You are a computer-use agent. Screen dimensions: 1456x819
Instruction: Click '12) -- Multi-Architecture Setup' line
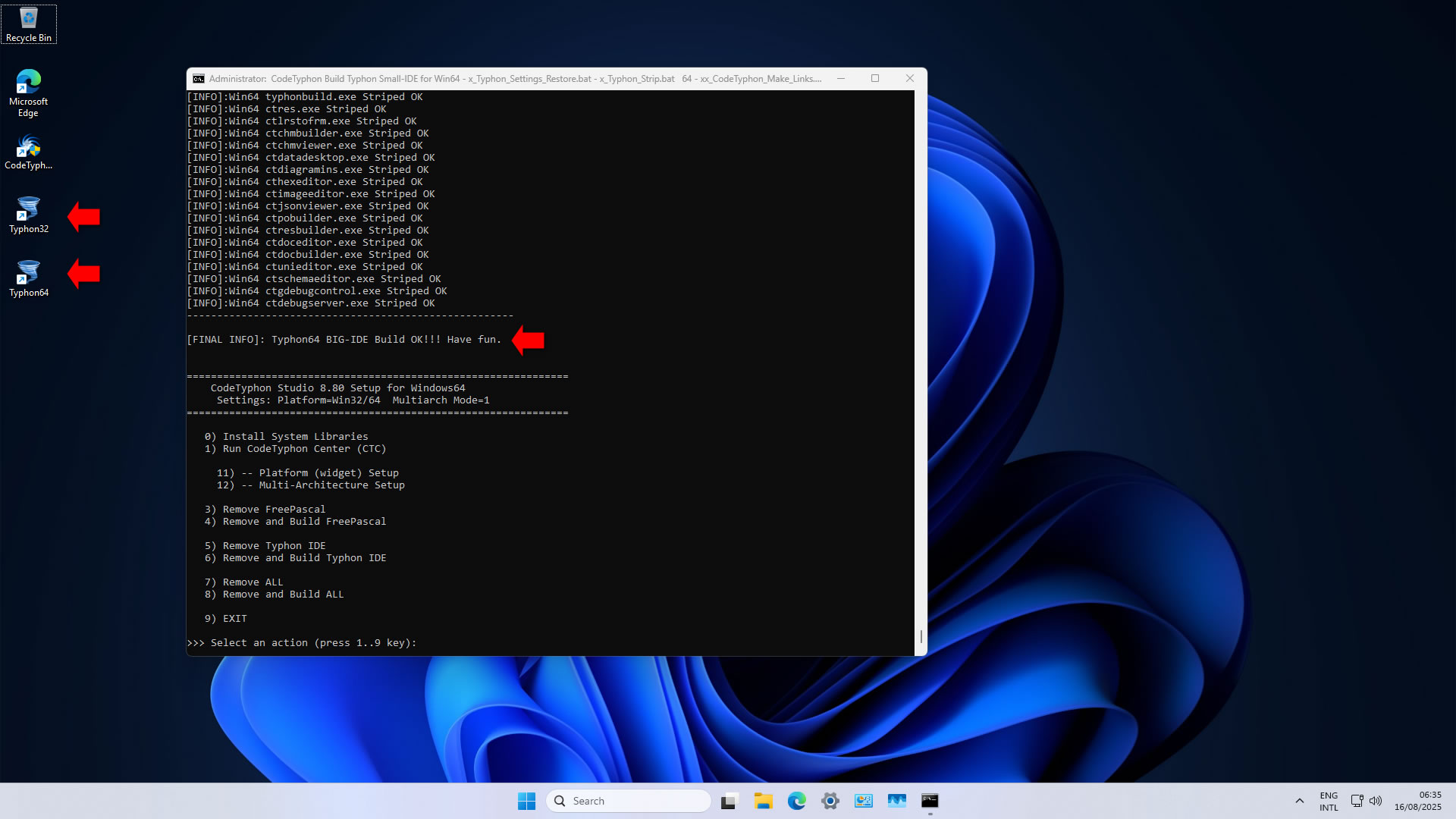[x=311, y=485]
